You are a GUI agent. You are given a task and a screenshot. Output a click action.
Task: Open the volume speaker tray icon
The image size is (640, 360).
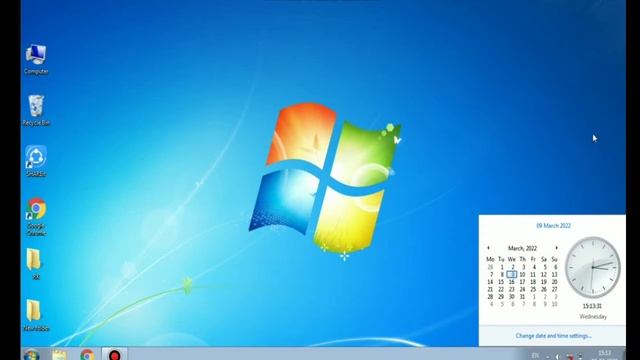pyautogui.click(x=558, y=357)
